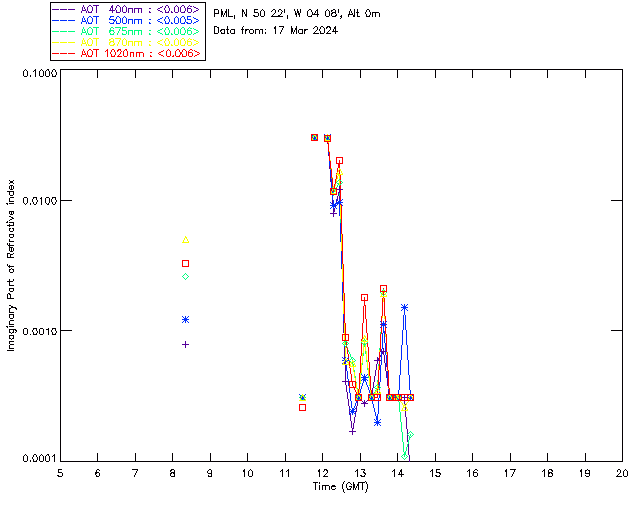Click x-axis tick label 8

pos(173,473)
